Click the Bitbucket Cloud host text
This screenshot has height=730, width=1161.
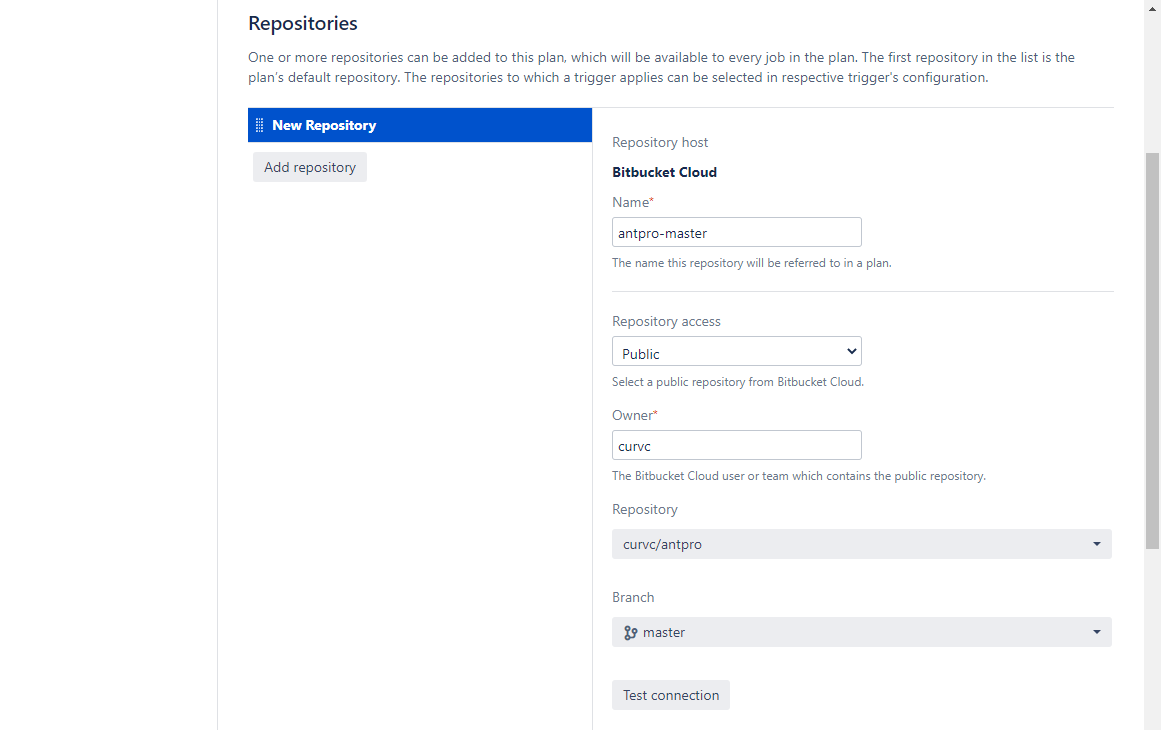coord(664,173)
